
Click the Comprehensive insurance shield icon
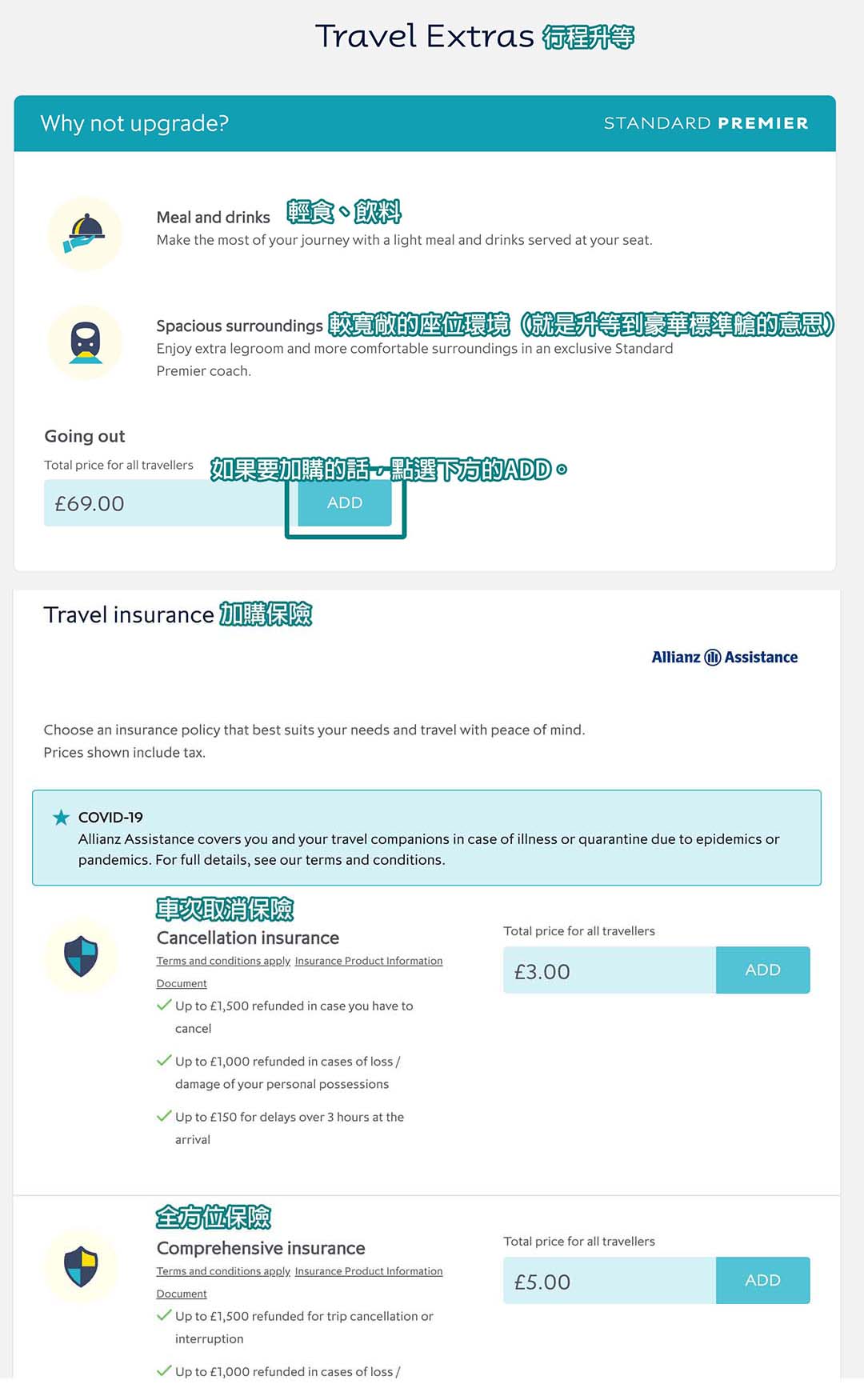point(81,1266)
